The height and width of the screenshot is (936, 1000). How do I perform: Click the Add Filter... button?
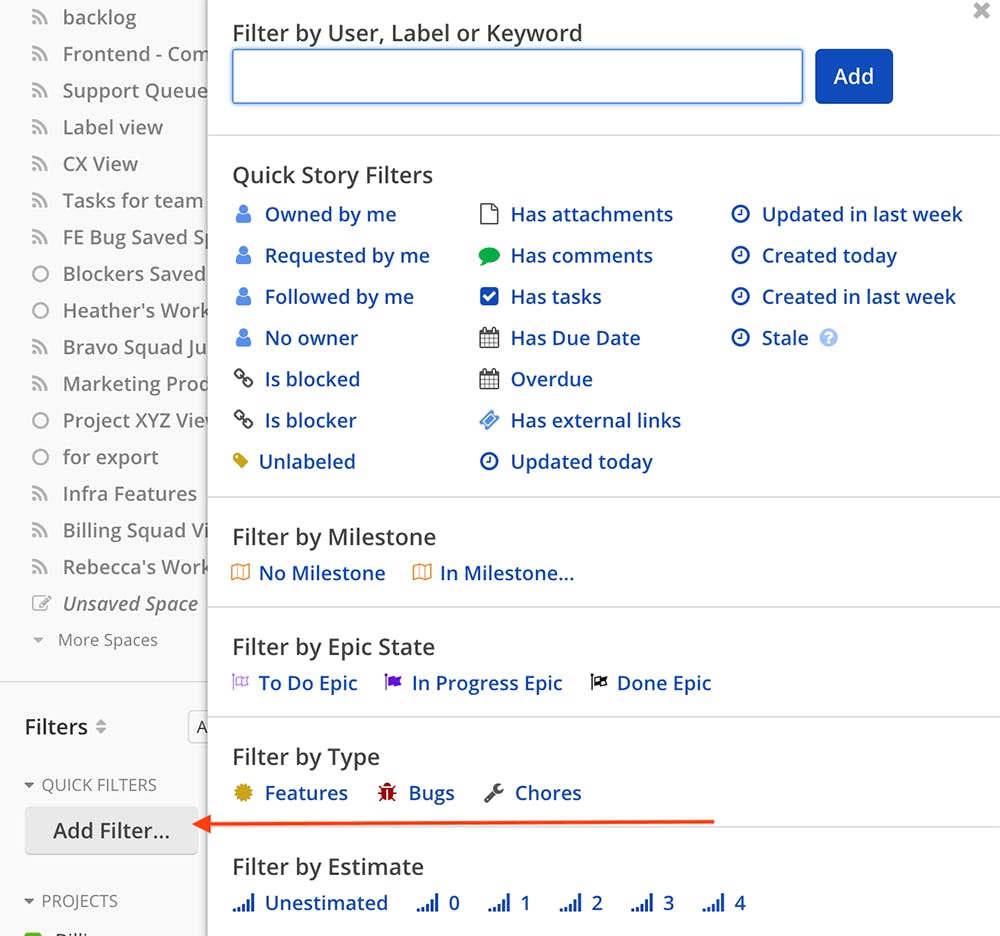click(112, 830)
